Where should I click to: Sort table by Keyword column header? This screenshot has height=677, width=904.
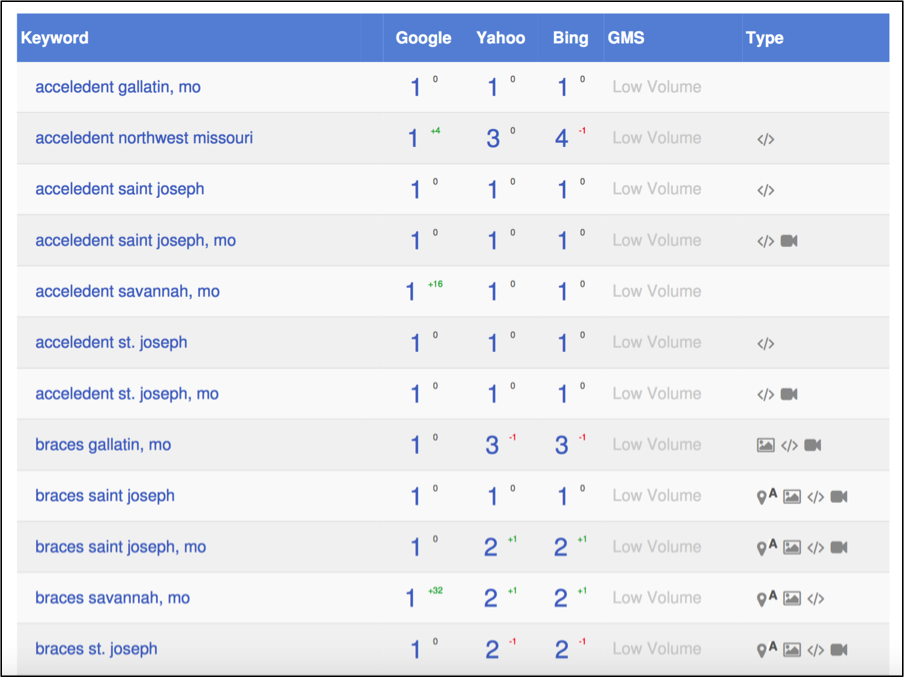pos(55,38)
